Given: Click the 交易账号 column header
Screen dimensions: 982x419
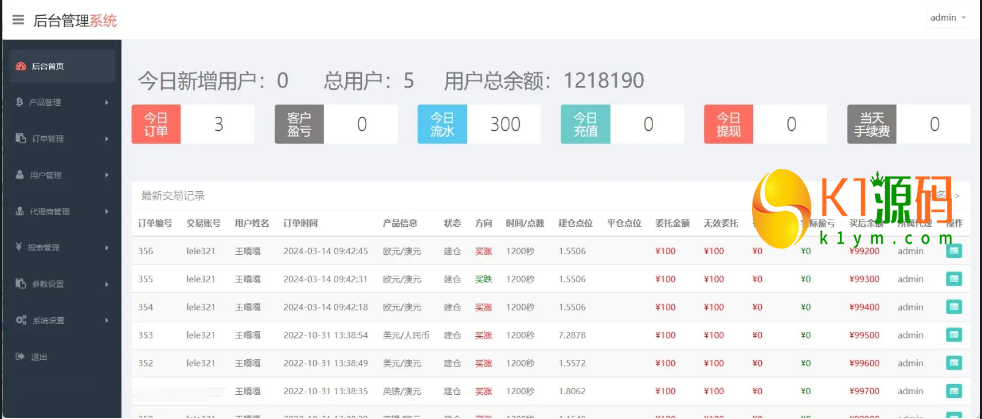Looking at the screenshot, I should 203,223.
